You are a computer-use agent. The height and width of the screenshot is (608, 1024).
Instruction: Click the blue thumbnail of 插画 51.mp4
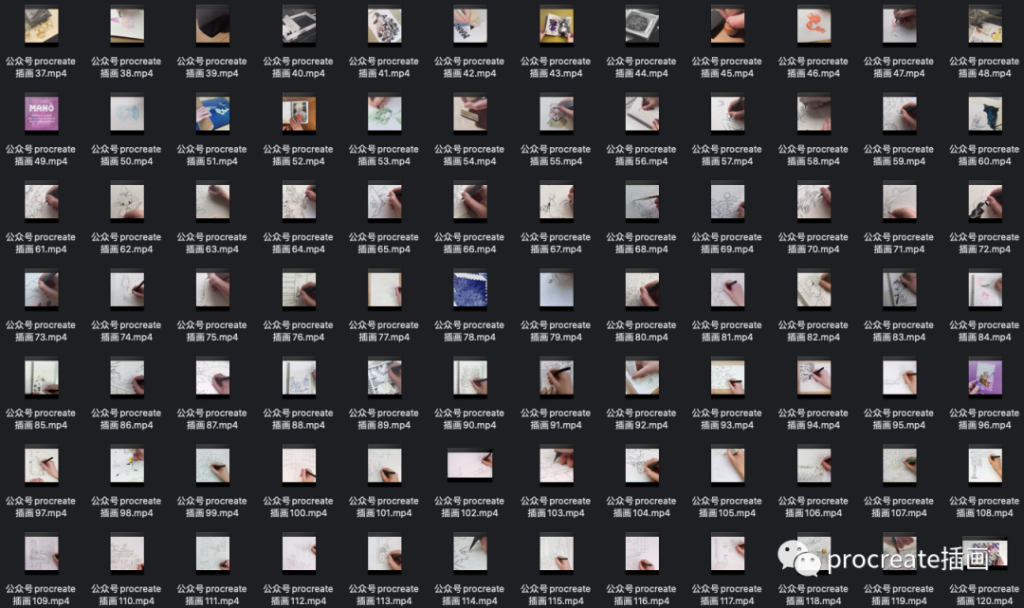coord(212,113)
